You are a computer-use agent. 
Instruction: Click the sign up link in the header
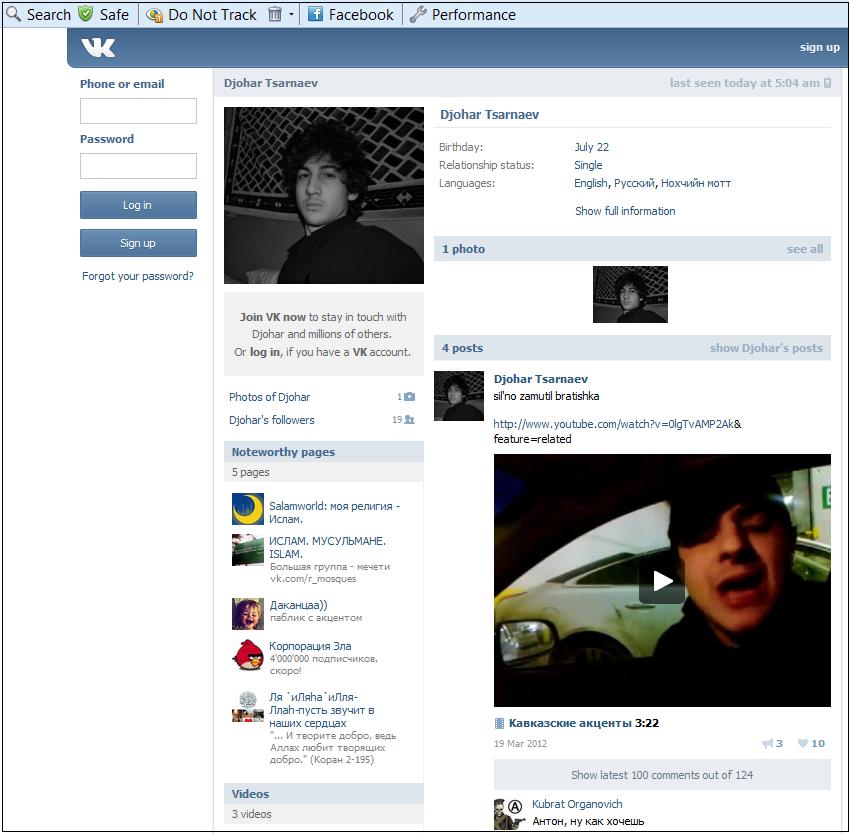pos(819,47)
